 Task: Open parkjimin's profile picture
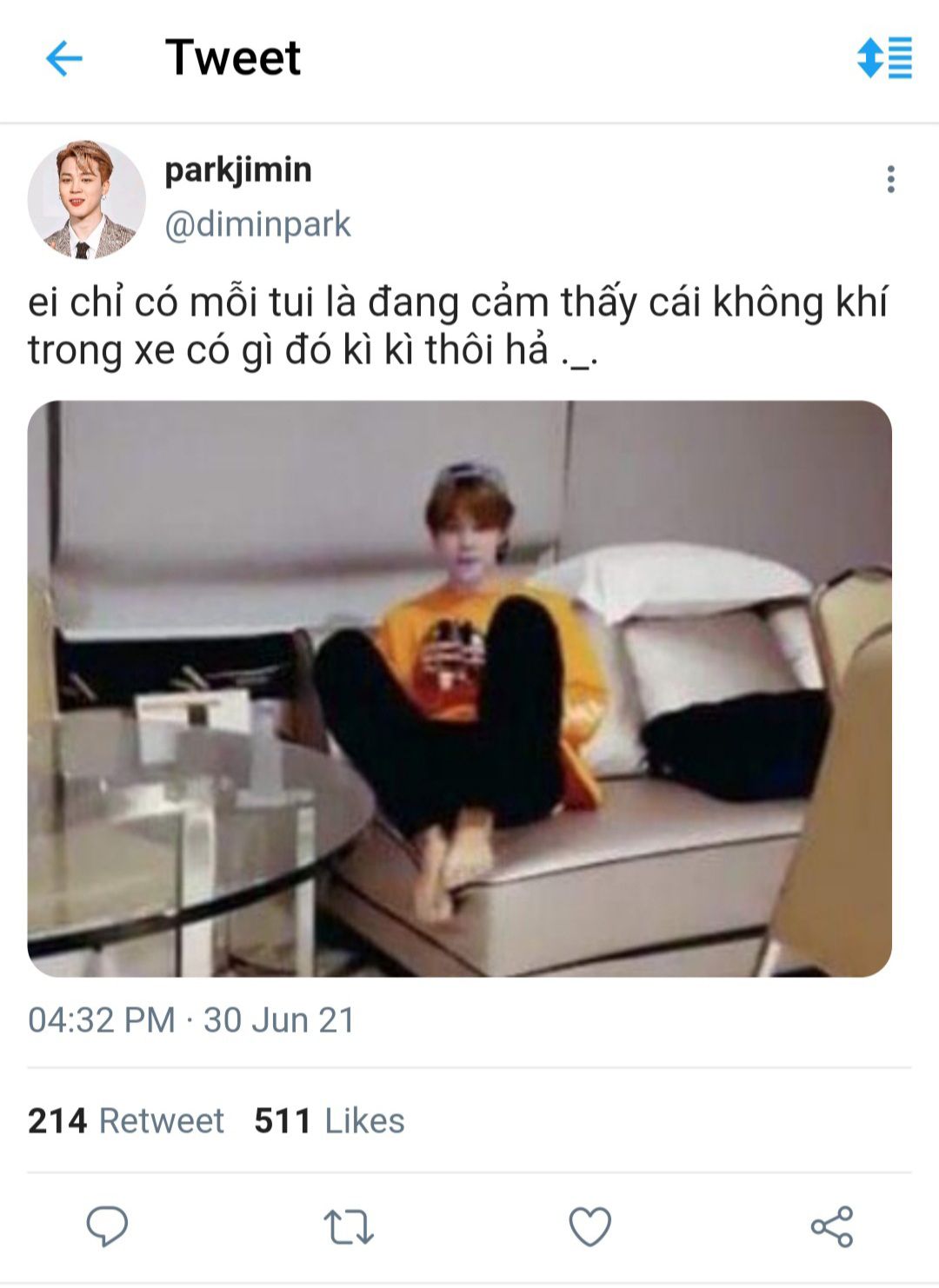85,200
